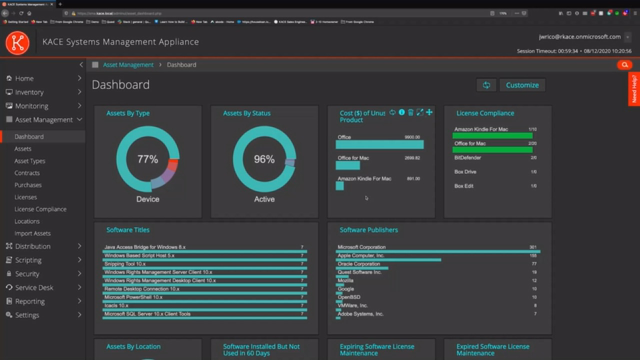
Task: Click the Inventory monitor icon
Action: tap(9, 92)
